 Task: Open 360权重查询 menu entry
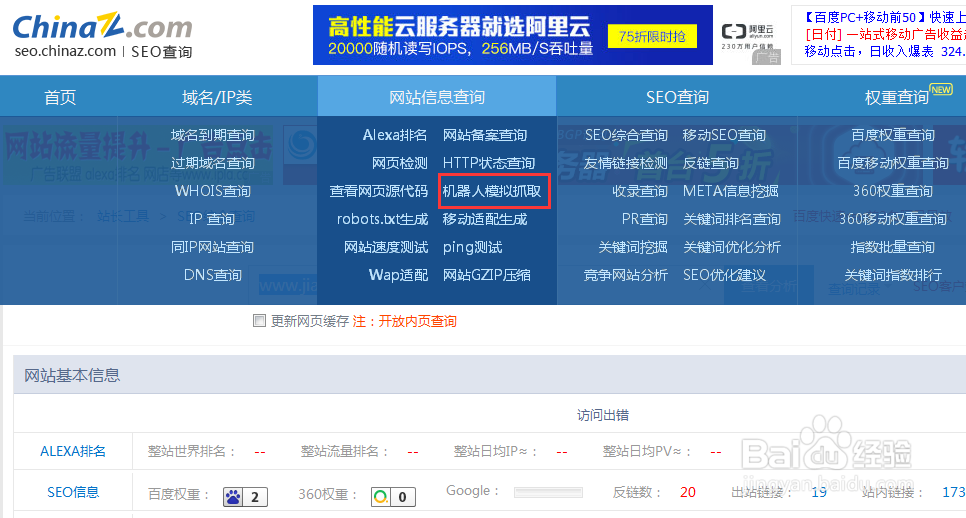(x=893, y=191)
